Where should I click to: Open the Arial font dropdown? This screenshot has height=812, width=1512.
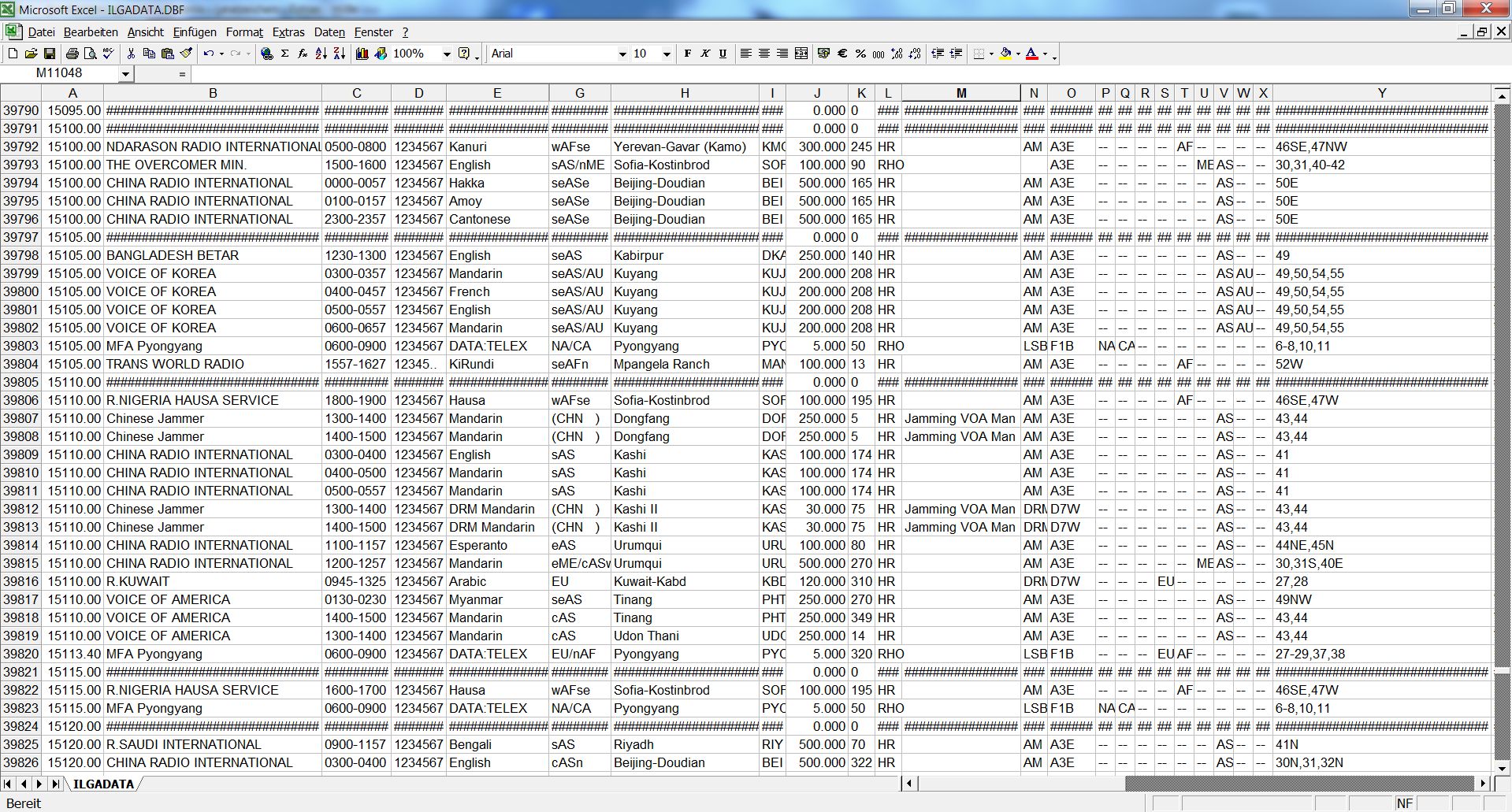pyautogui.click(x=622, y=54)
